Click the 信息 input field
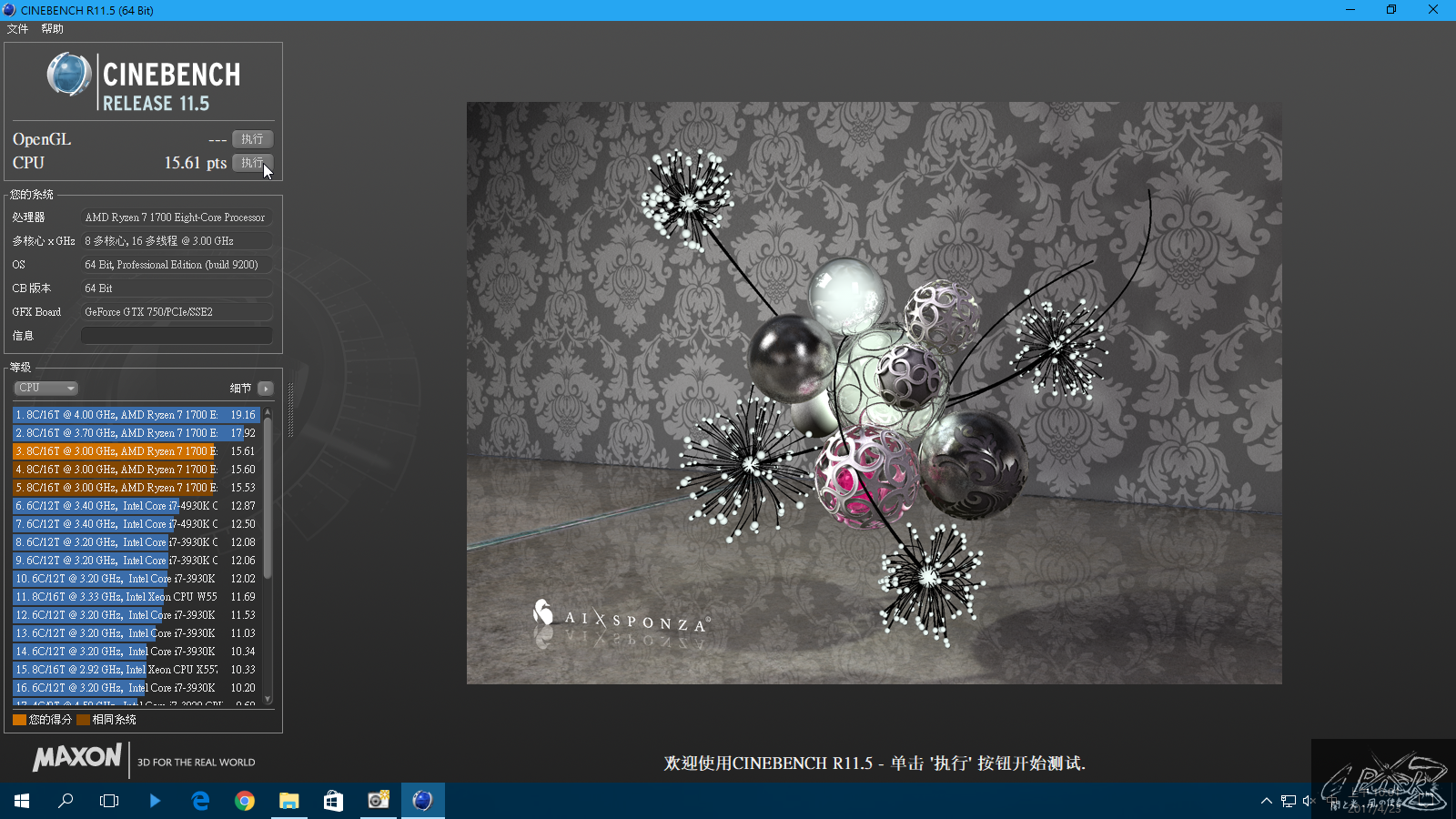 coord(177,336)
